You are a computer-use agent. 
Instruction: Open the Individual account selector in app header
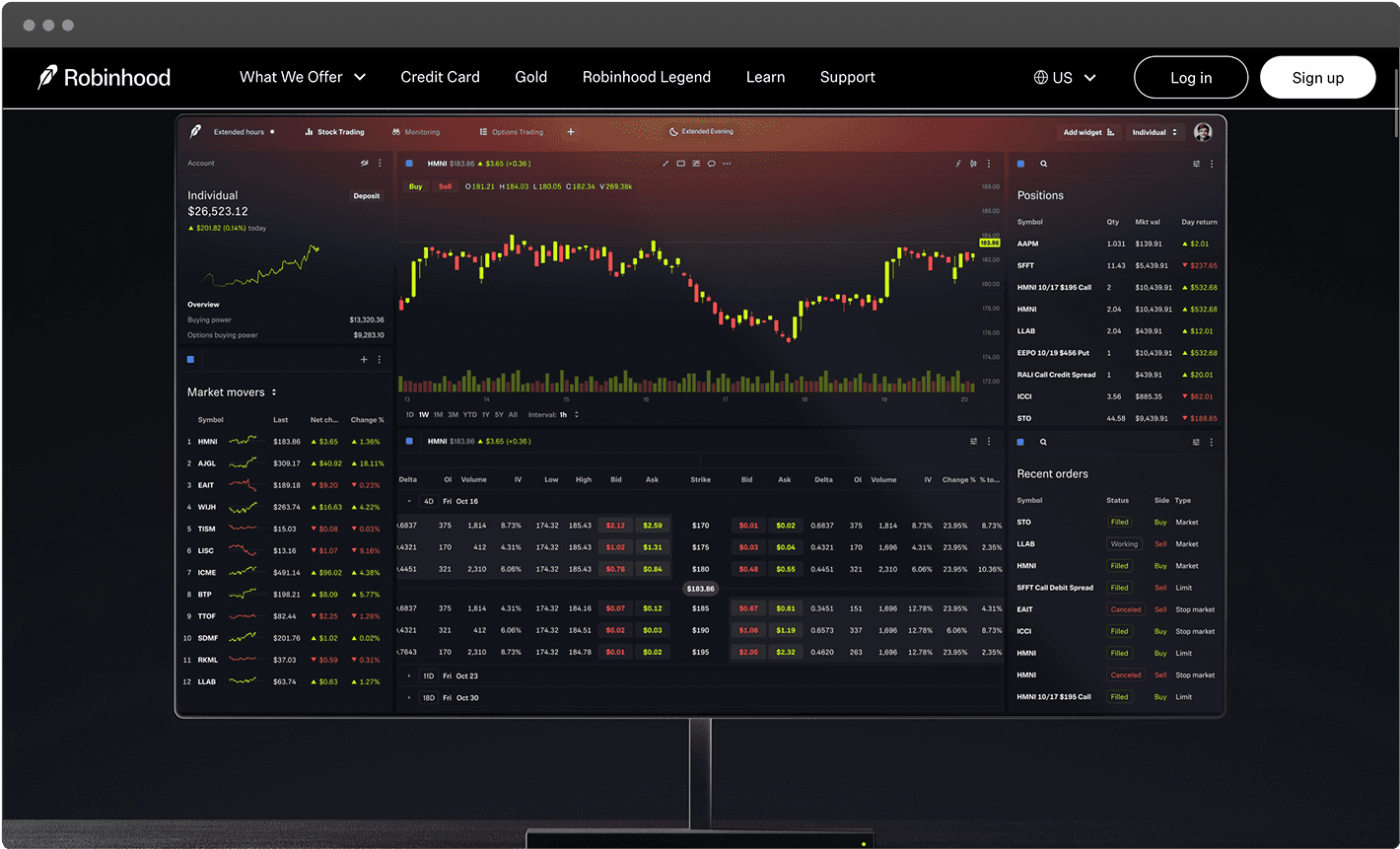(x=1155, y=132)
